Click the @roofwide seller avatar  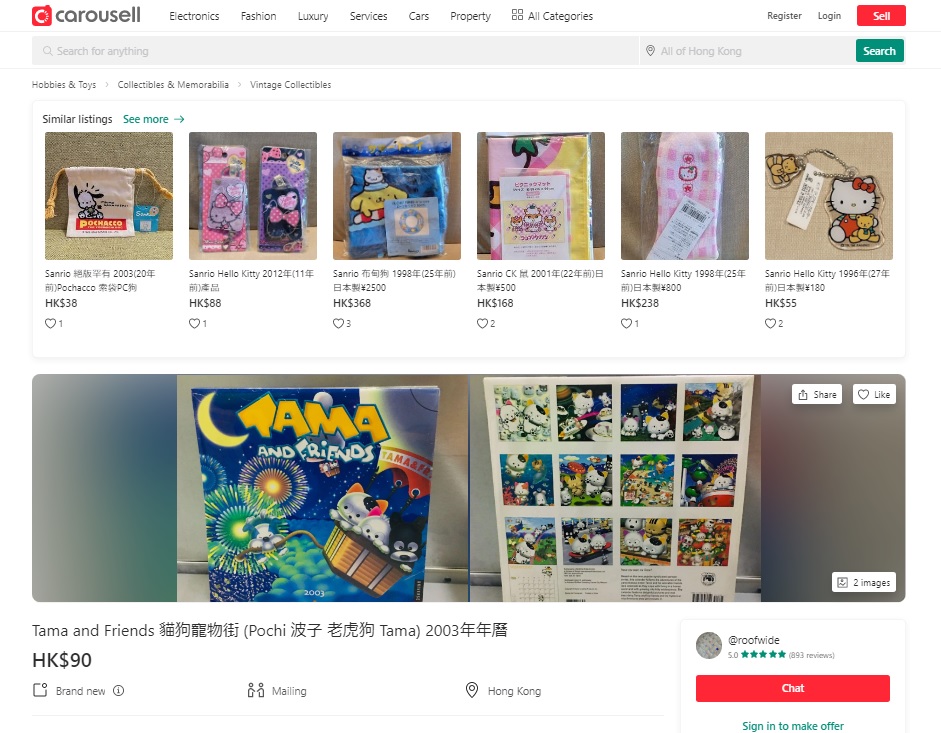coord(709,645)
